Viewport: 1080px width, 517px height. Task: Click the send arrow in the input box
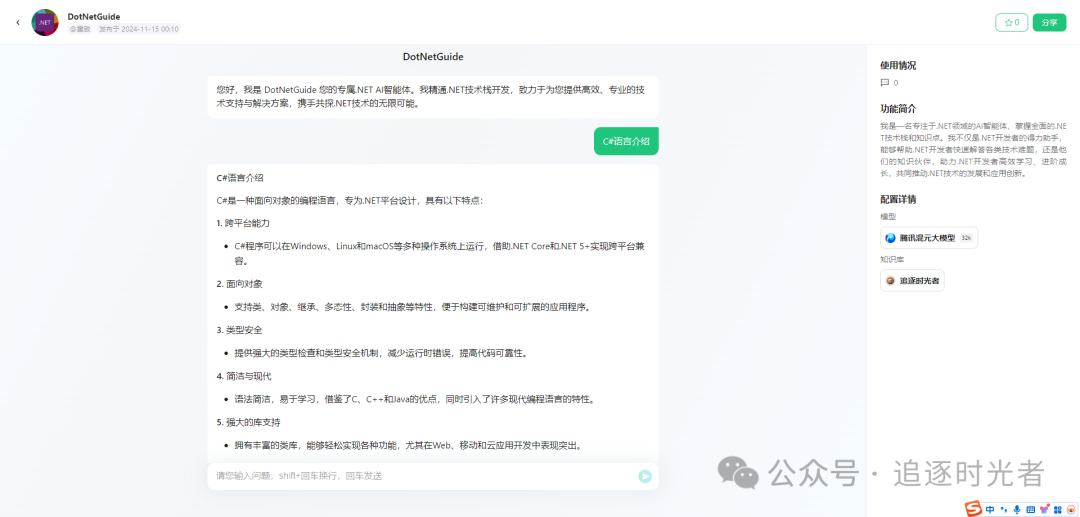point(645,476)
